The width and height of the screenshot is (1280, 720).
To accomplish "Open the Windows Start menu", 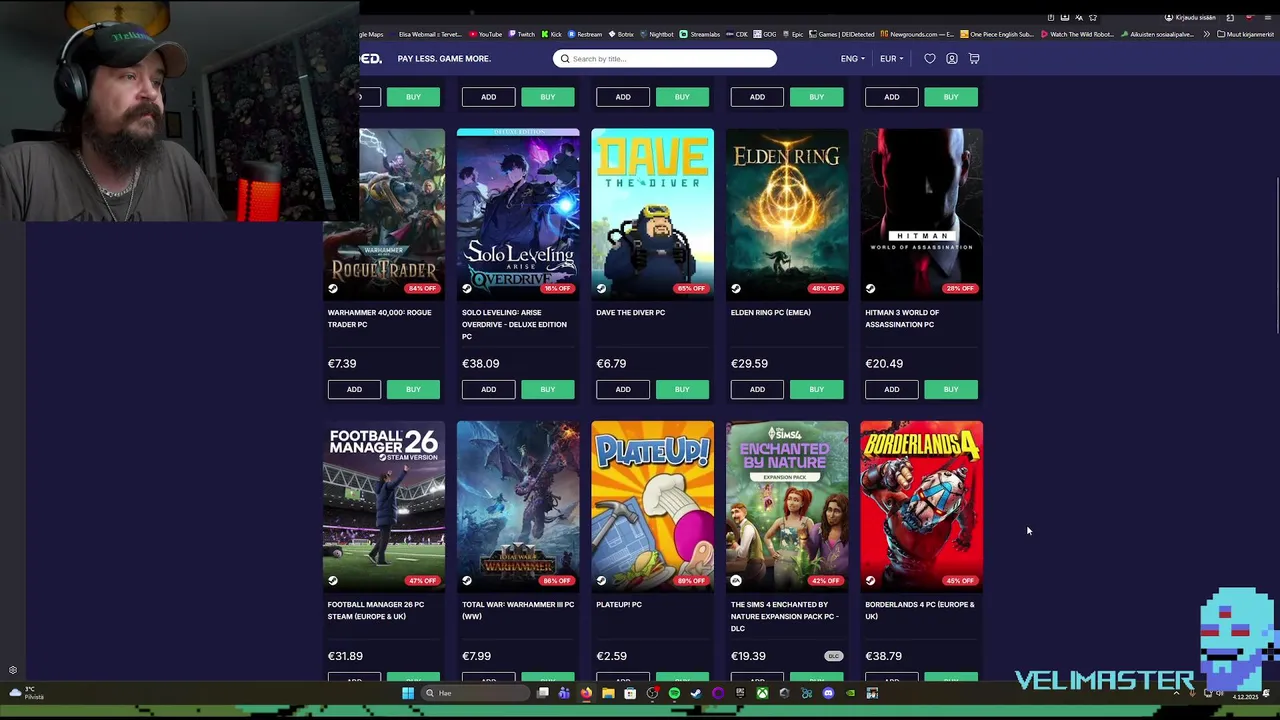I will (x=408, y=693).
